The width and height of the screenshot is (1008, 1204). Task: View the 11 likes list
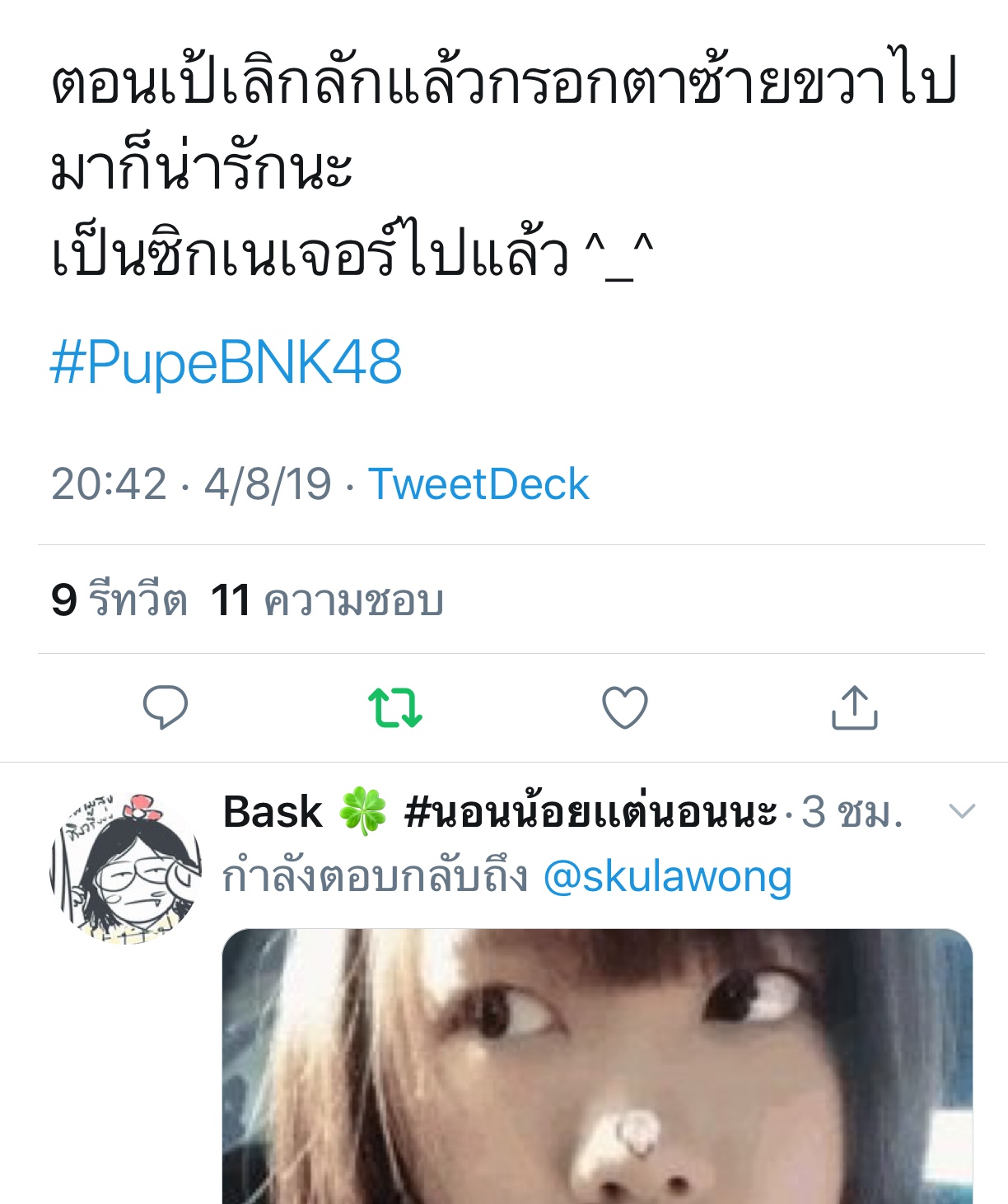pyautogui.click(x=328, y=600)
